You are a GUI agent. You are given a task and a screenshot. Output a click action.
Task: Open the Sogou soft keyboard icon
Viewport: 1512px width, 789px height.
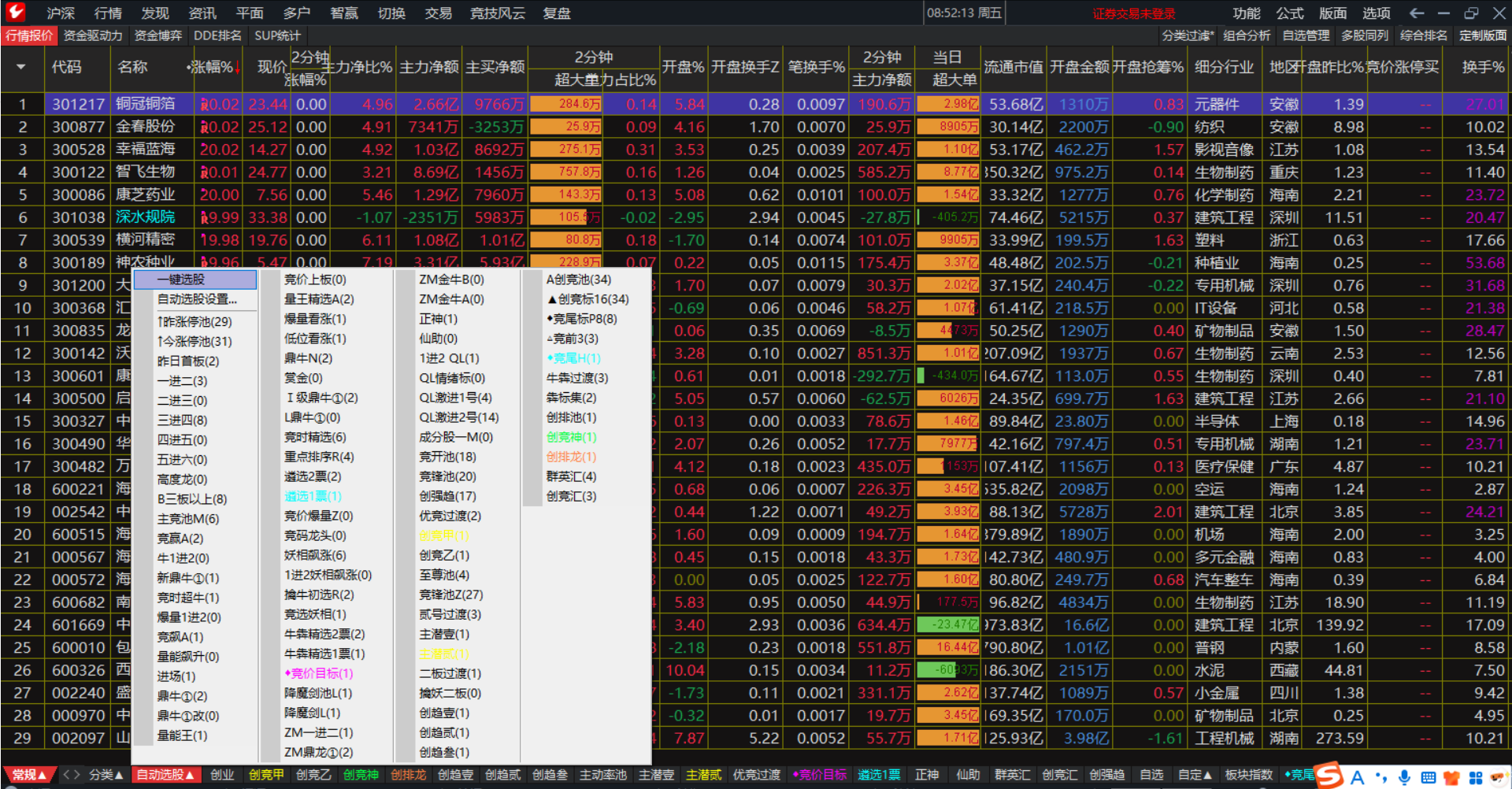point(1429,777)
